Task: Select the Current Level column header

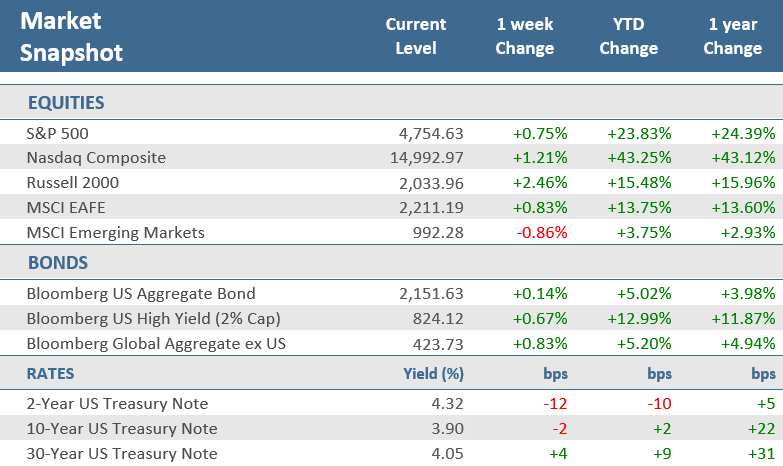Action: click(x=415, y=36)
